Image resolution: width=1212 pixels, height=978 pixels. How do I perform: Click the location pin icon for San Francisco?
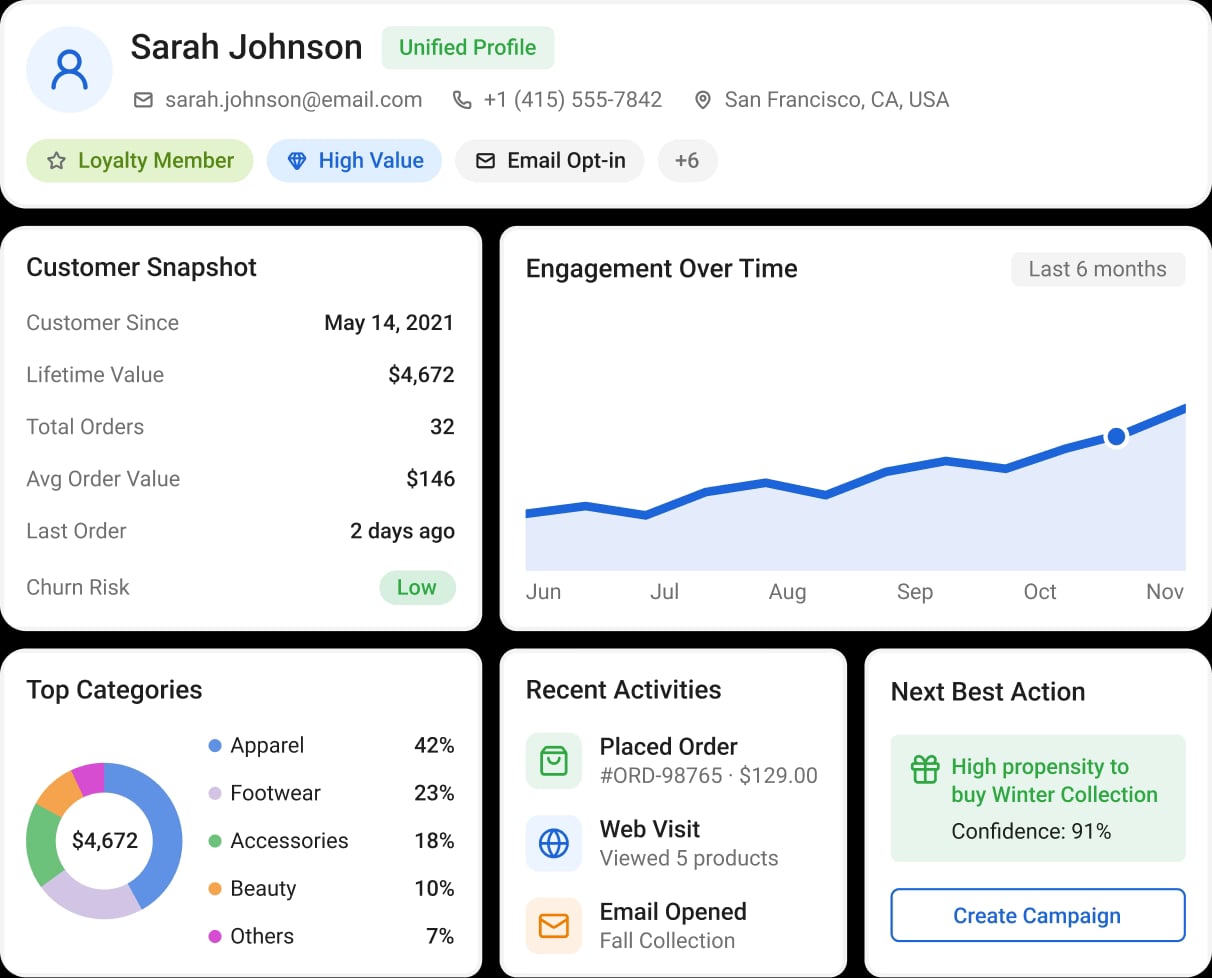703,100
